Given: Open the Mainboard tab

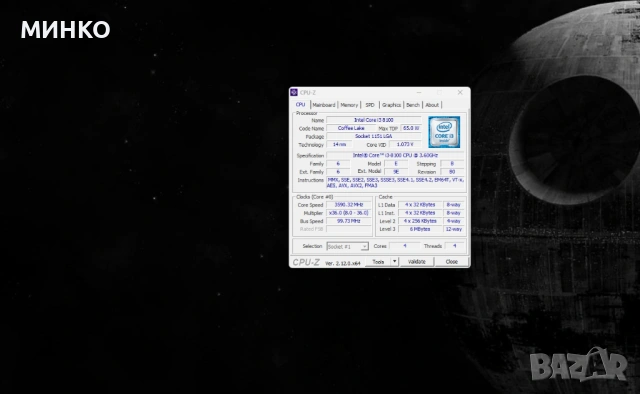Looking at the screenshot, I should coord(324,105).
